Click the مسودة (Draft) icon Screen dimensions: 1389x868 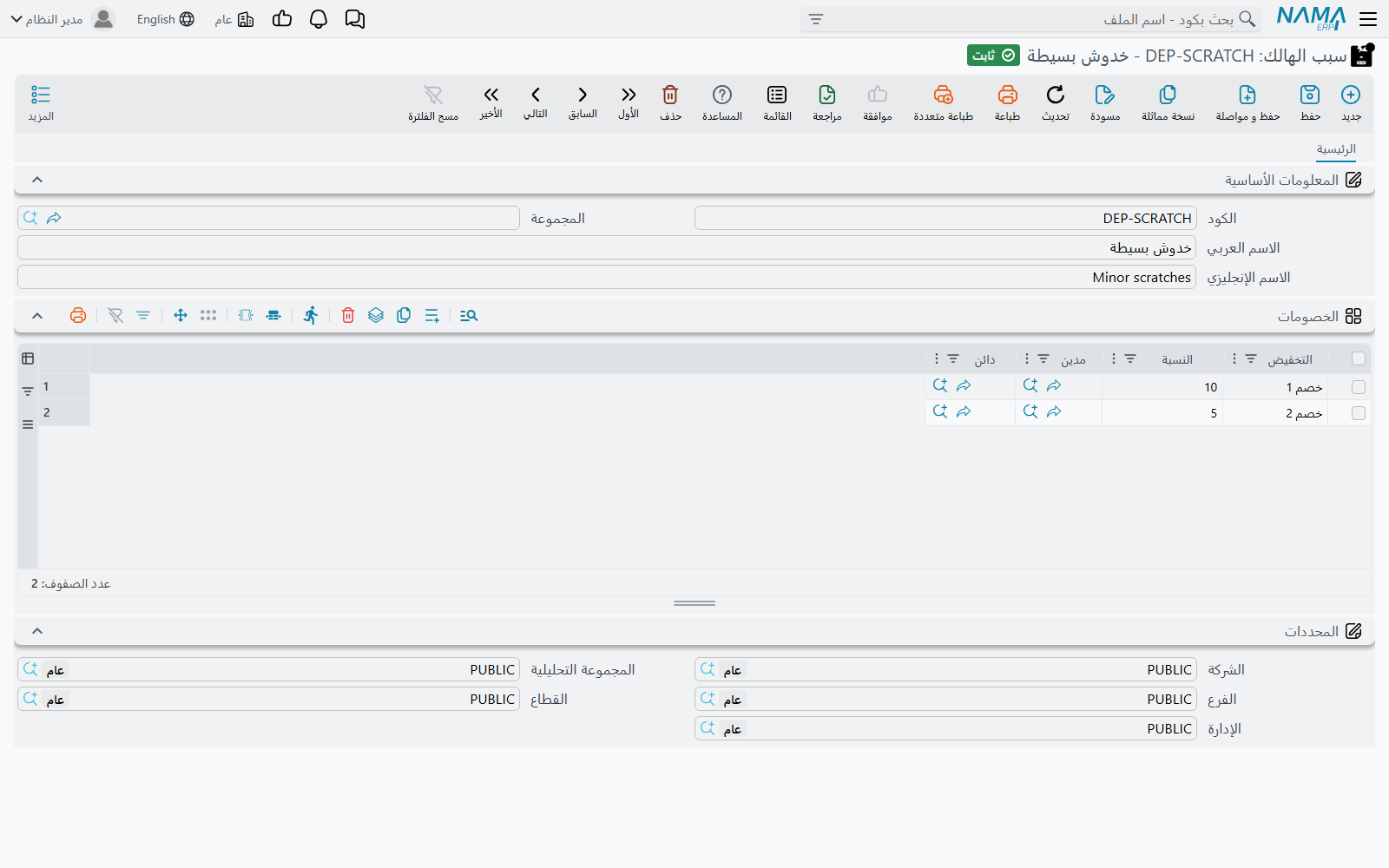point(1105,95)
